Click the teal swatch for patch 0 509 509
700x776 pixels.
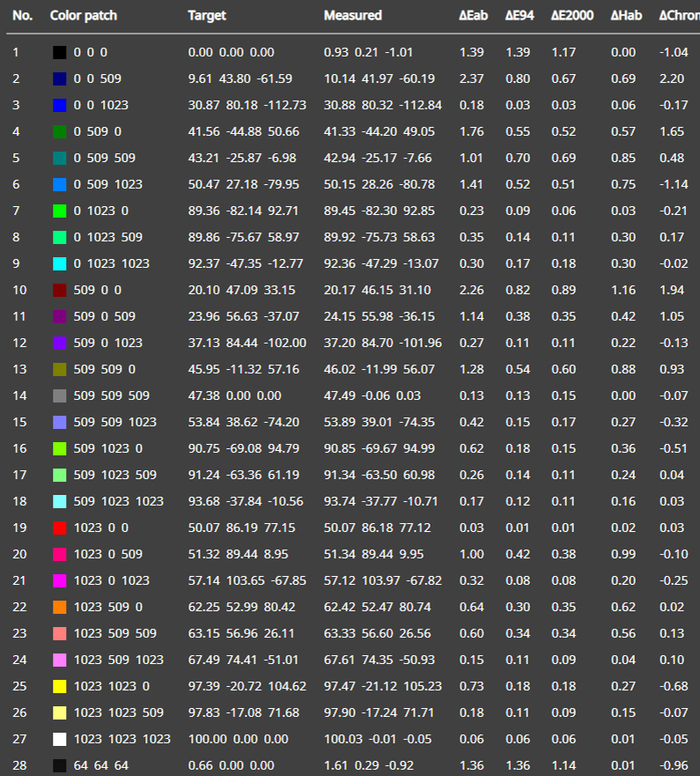tap(59, 158)
